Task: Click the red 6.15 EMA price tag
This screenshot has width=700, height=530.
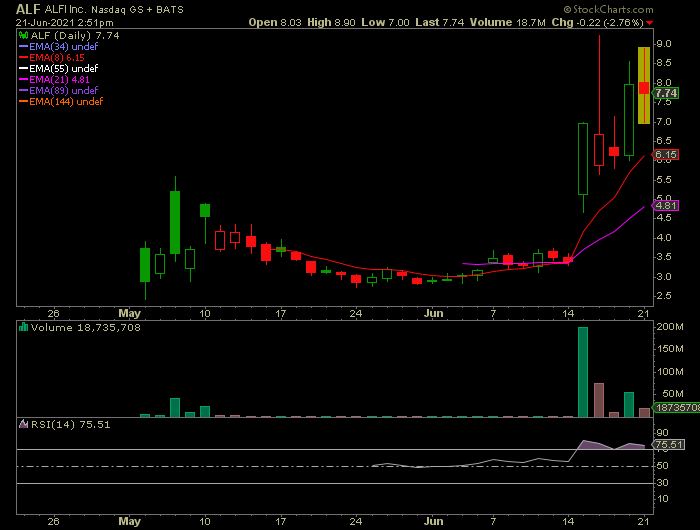Action: pyautogui.click(x=666, y=154)
